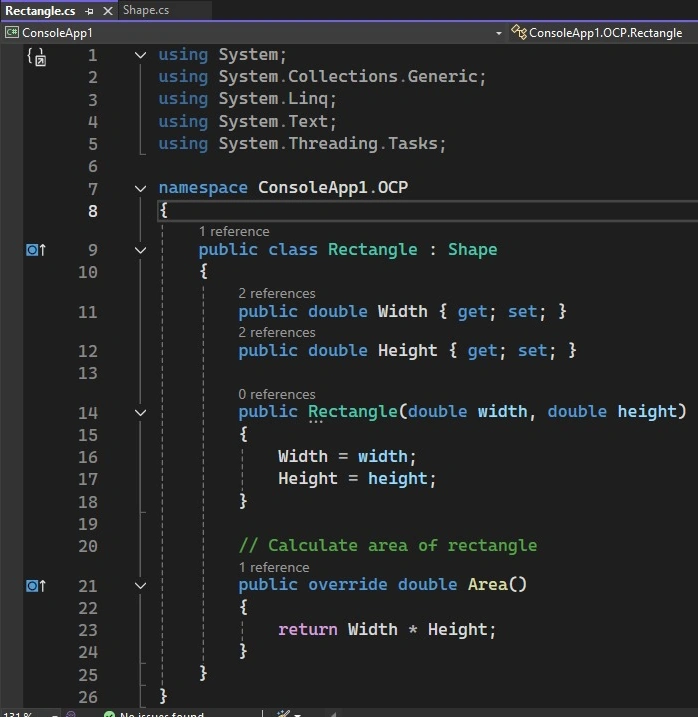Collapse the Rectangle constructor block
The image size is (698, 717).
(x=141, y=412)
